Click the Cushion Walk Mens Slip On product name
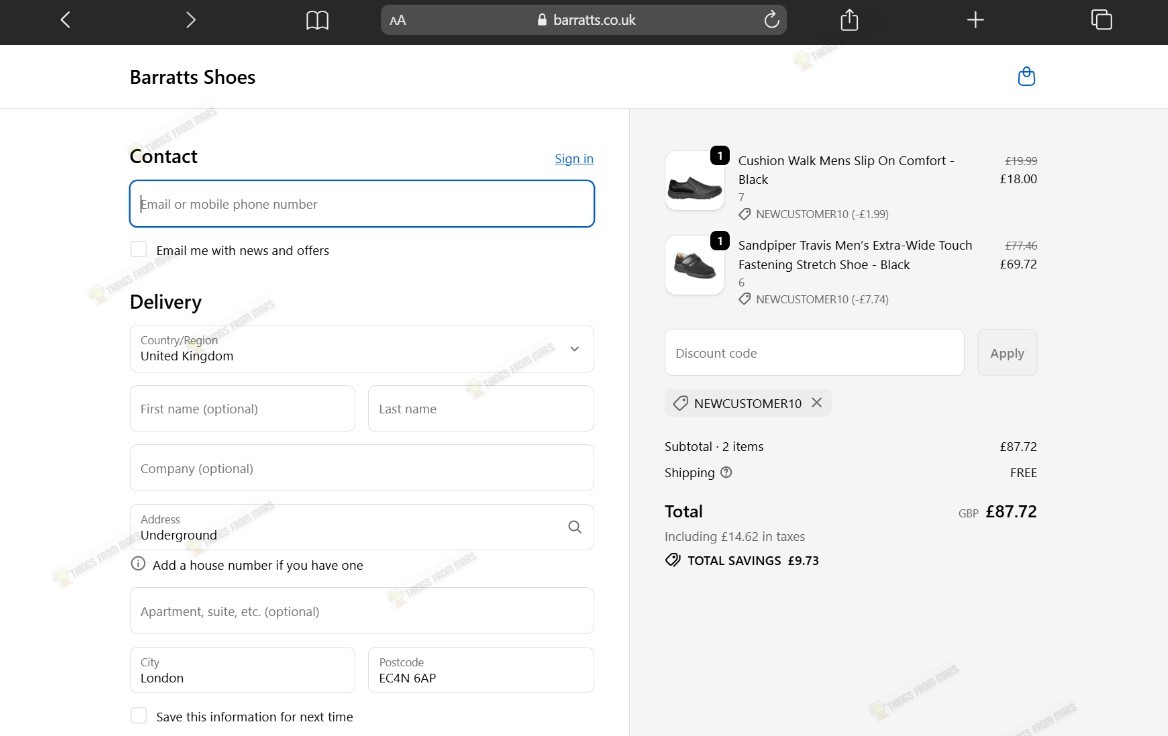The width and height of the screenshot is (1168, 736). (846, 170)
